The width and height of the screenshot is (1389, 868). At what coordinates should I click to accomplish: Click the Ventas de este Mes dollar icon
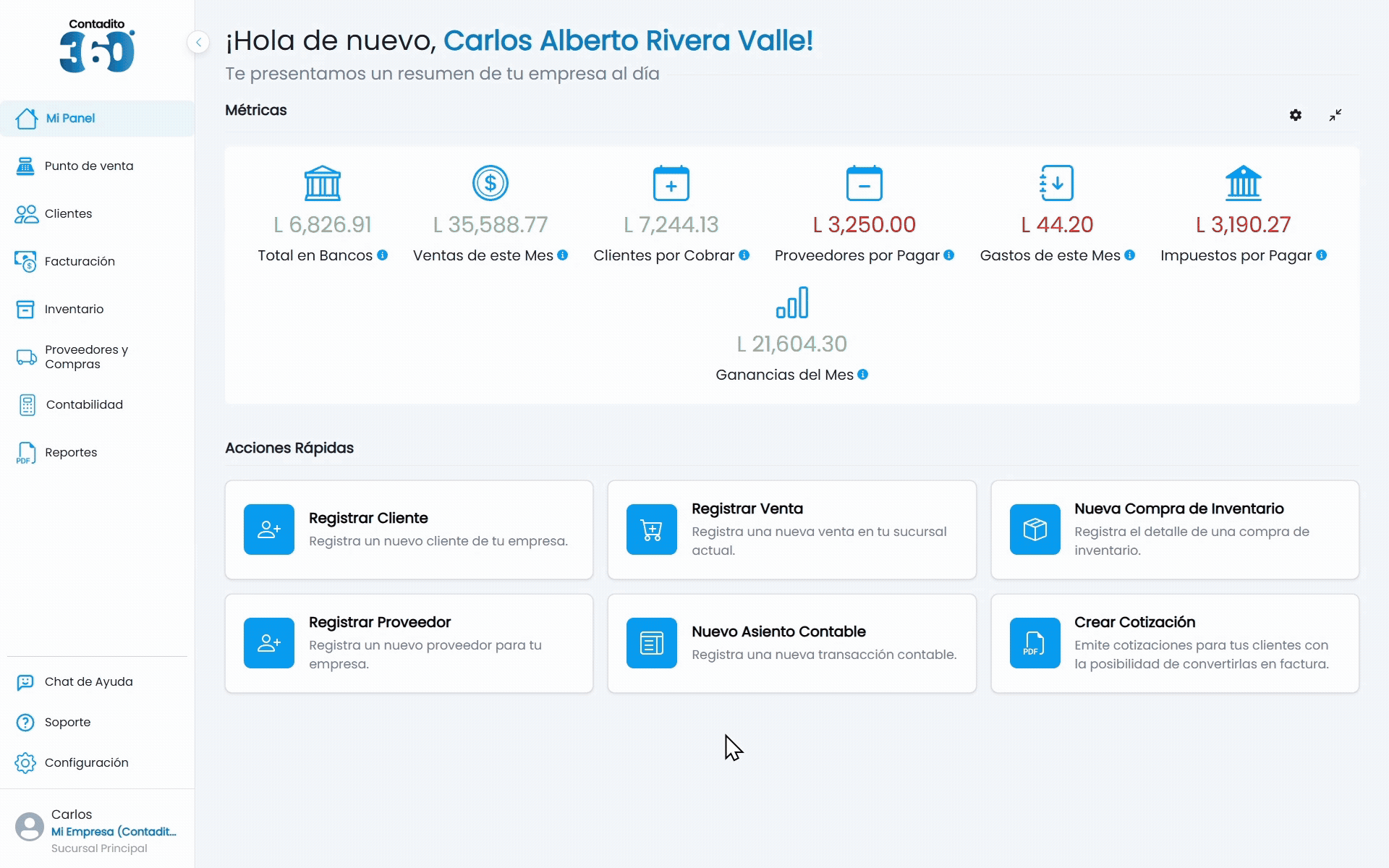point(490,183)
